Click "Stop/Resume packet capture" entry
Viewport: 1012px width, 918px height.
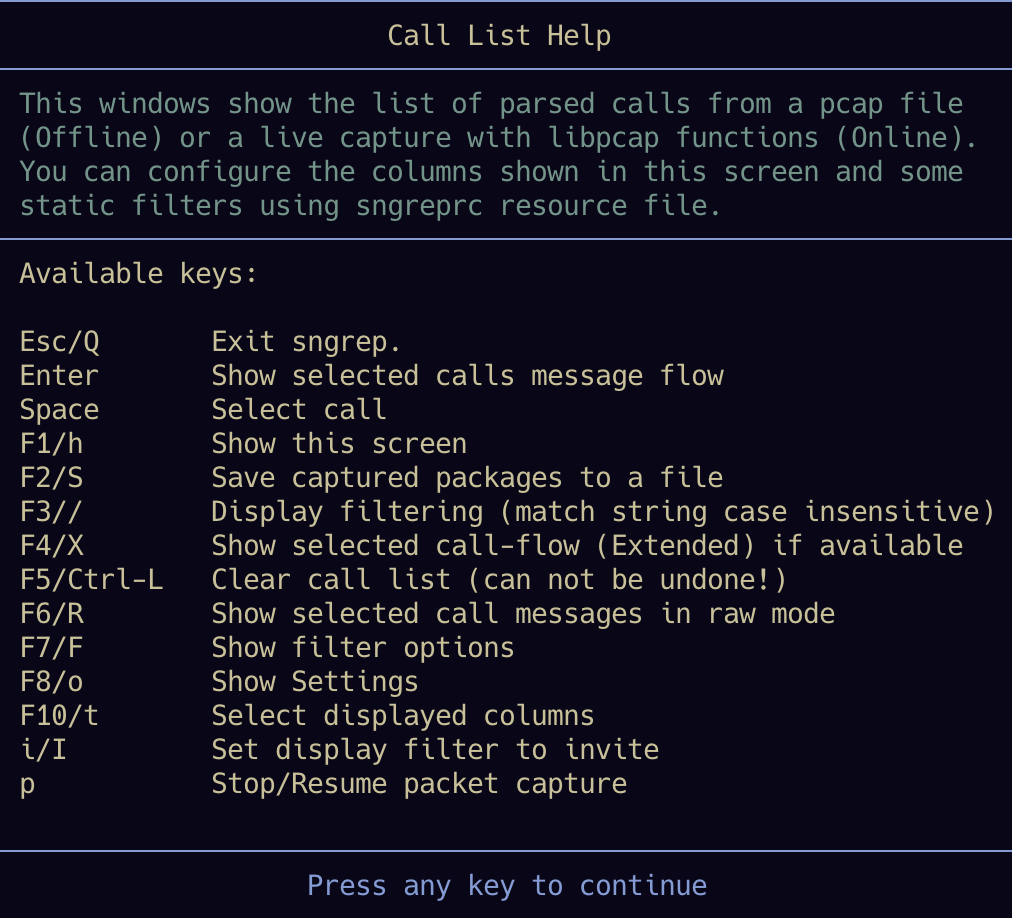[419, 784]
